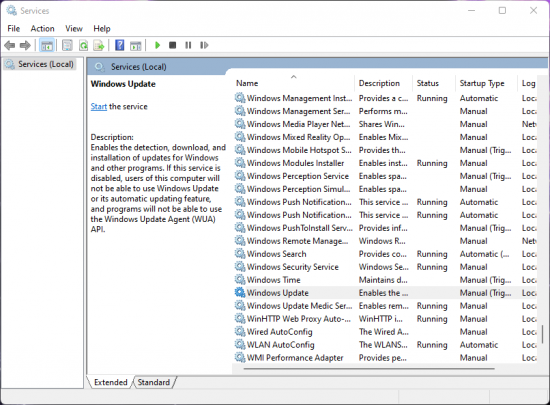Image resolution: width=550 pixels, height=405 pixels.
Task: Open the File menu
Action: pyautogui.click(x=14, y=29)
